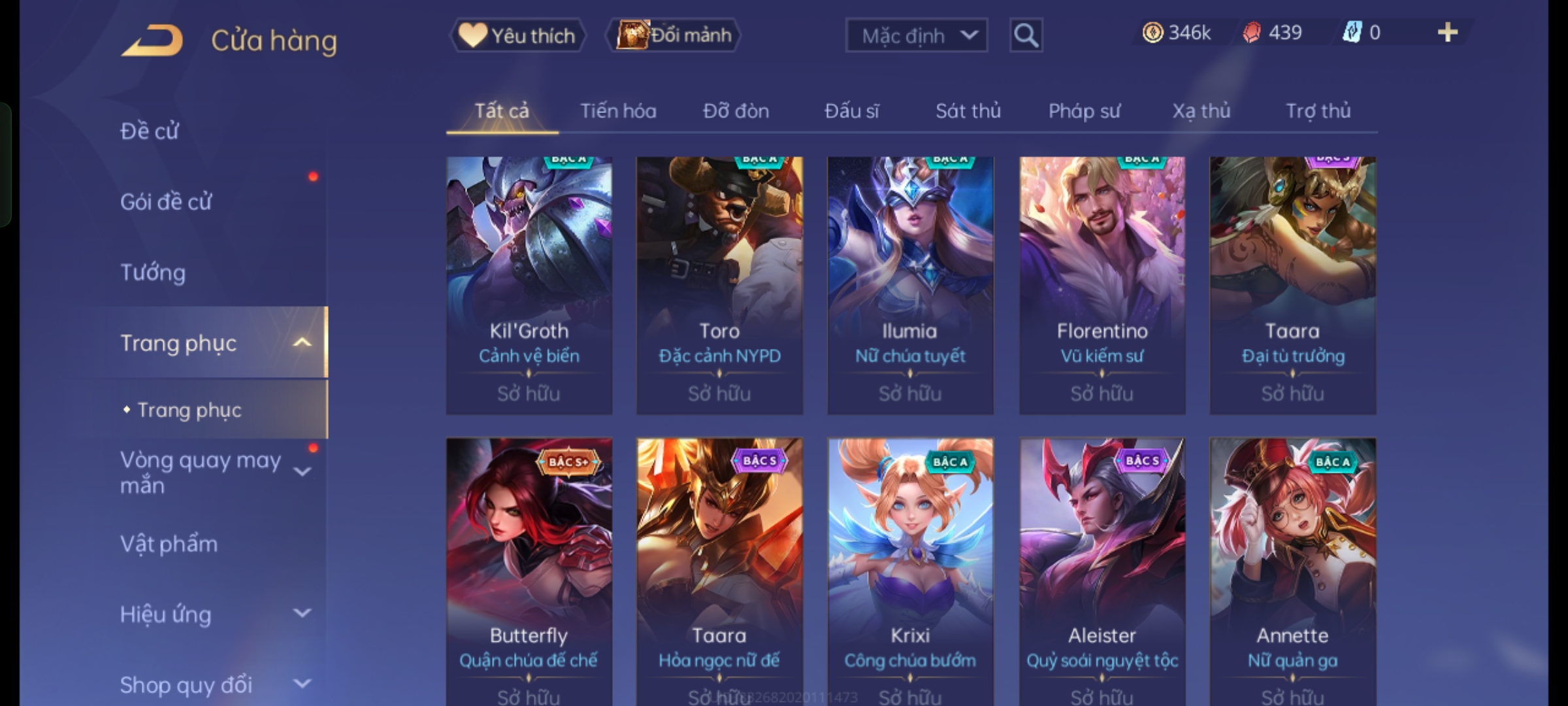Click the red ruby currency icon
Screen dimensions: 1568x706
click(1252, 33)
